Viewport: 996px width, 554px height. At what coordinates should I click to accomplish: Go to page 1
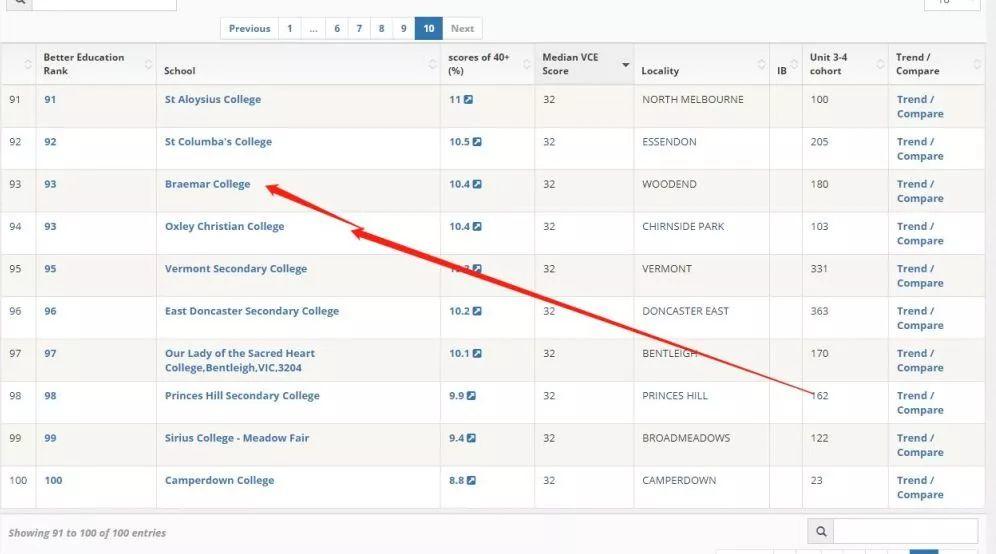pyautogui.click(x=290, y=29)
